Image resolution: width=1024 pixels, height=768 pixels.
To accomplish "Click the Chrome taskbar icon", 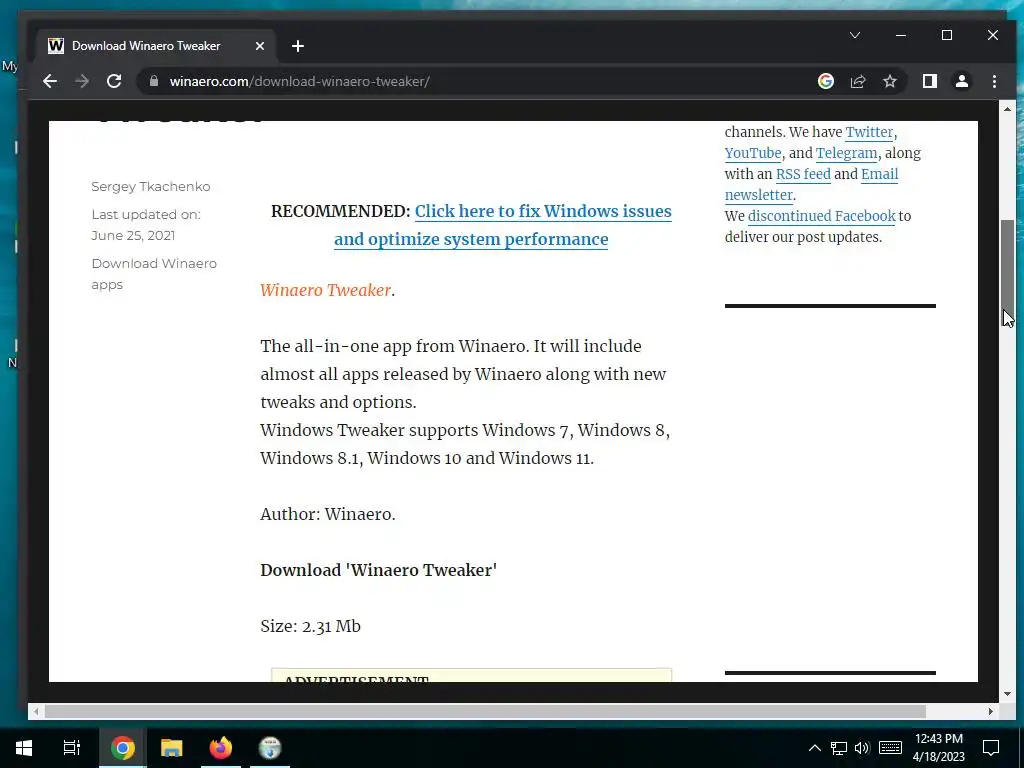I will click(x=122, y=748).
